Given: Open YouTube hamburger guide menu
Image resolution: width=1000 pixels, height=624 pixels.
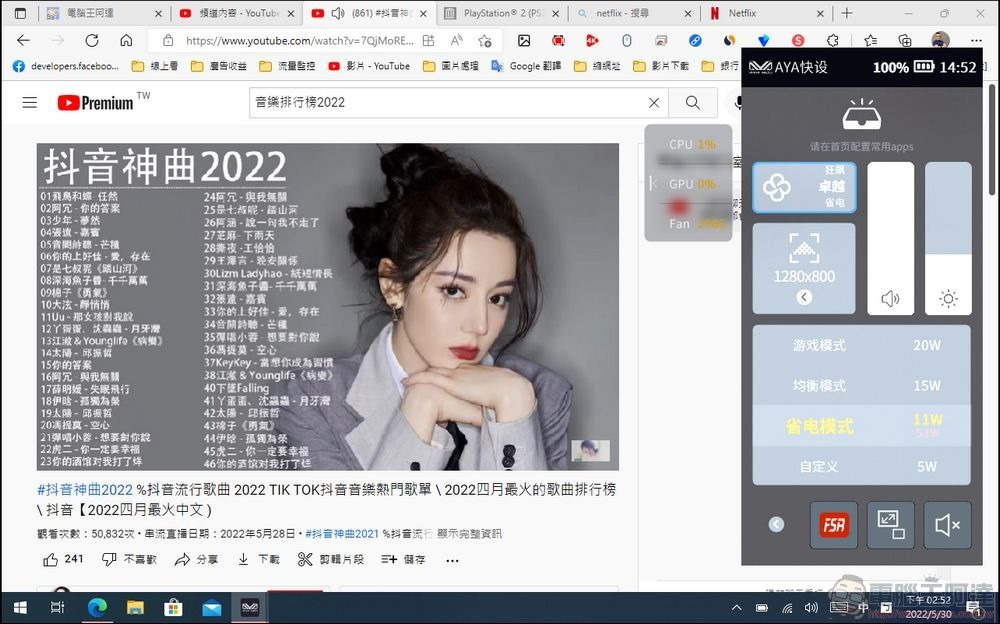Looking at the screenshot, I should pyautogui.click(x=30, y=102).
